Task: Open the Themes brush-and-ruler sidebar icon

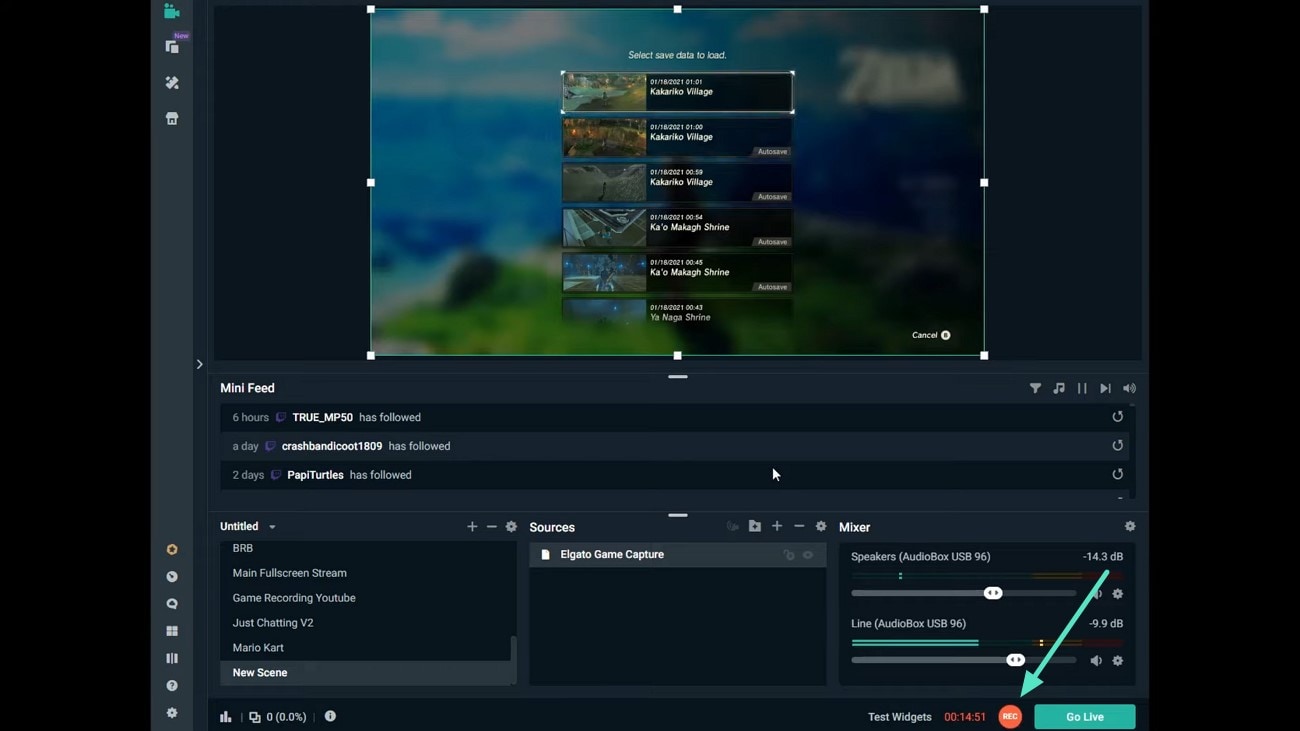Action: (172, 83)
